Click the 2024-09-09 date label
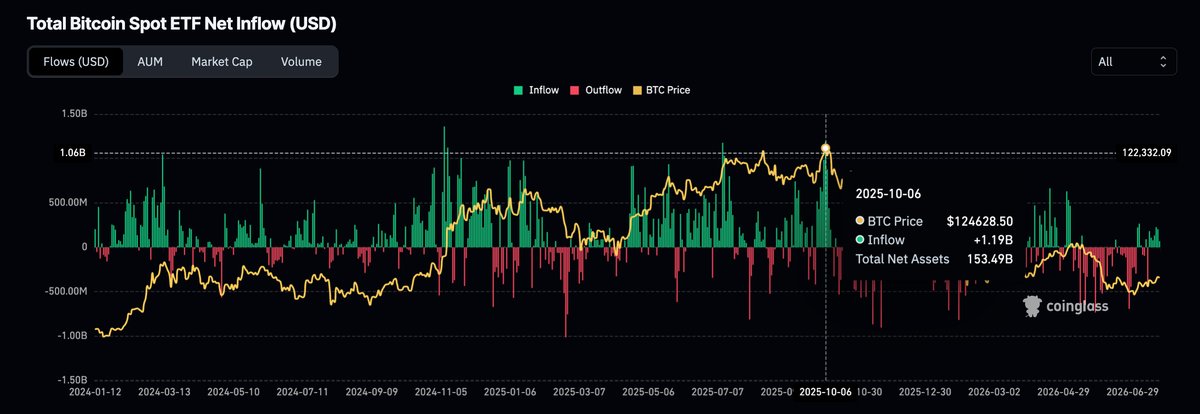1200x414 pixels. [x=372, y=393]
